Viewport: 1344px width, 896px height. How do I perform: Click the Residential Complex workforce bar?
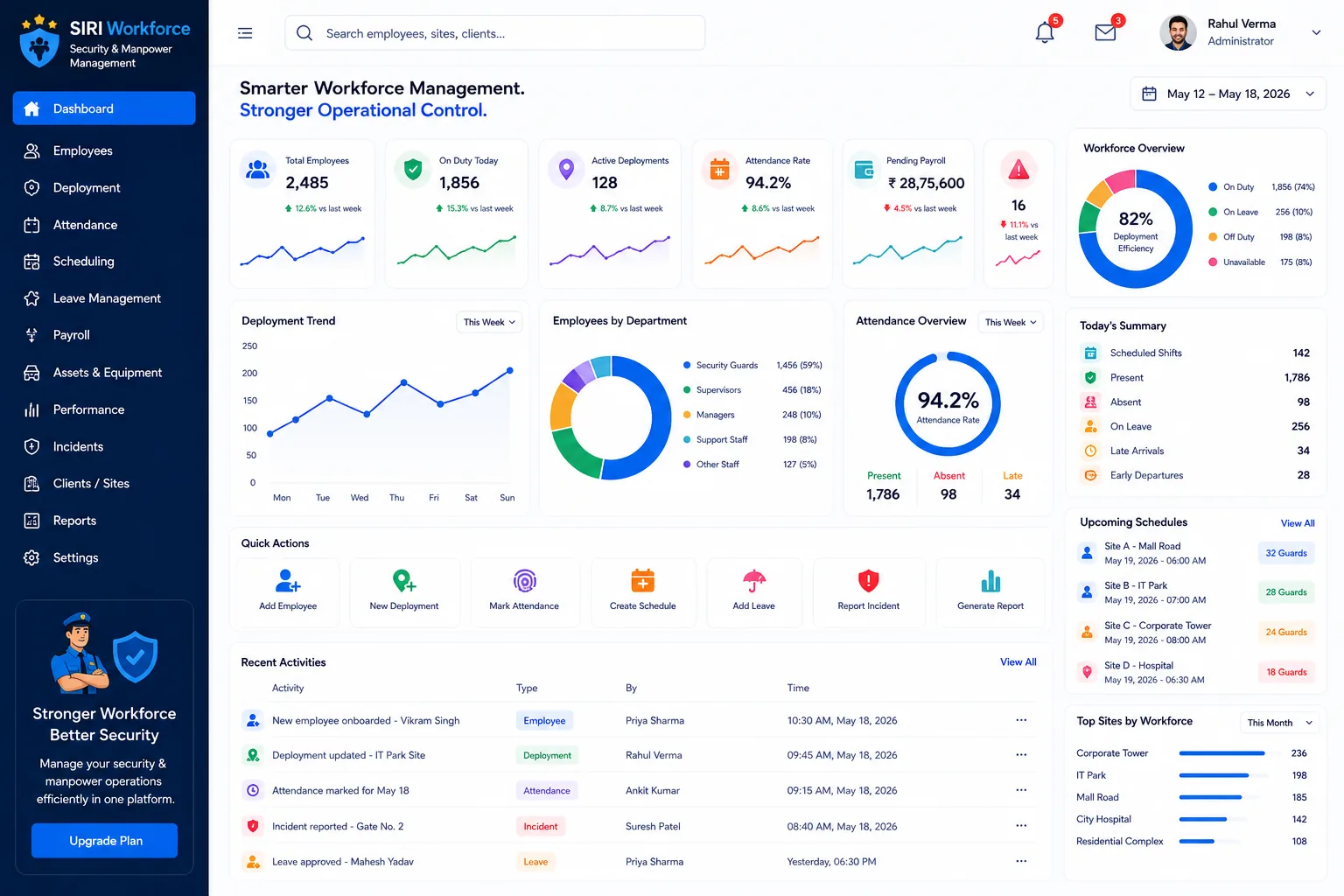click(1197, 842)
